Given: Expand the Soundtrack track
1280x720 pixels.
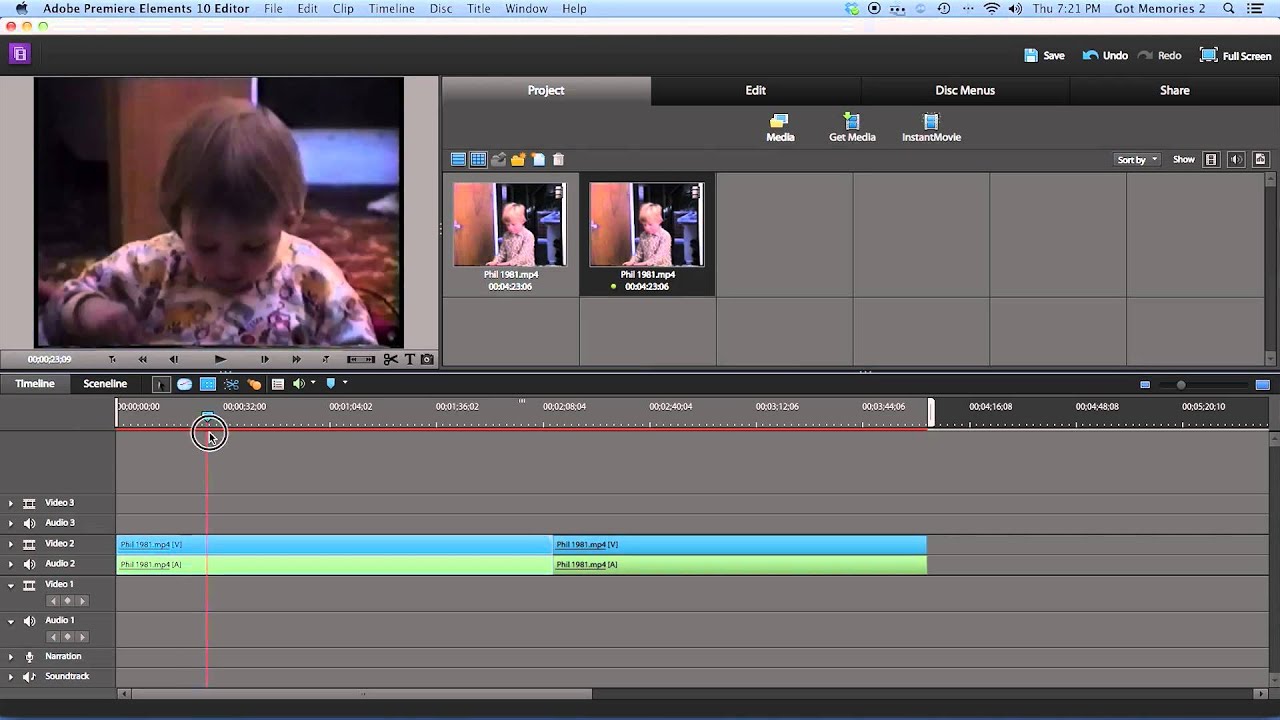Looking at the screenshot, I should click(11, 677).
